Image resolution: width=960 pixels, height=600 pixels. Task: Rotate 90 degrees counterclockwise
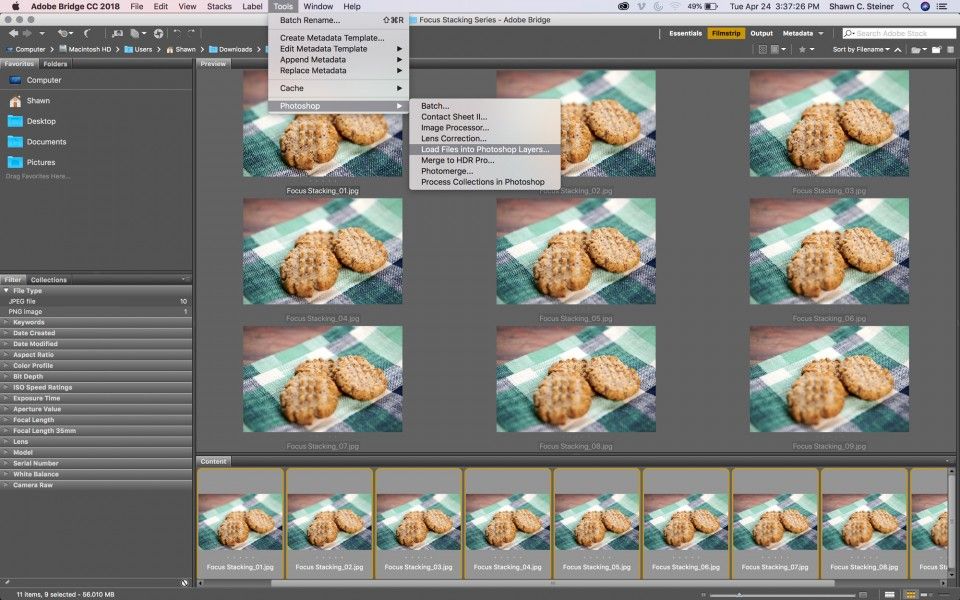tap(177, 33)
